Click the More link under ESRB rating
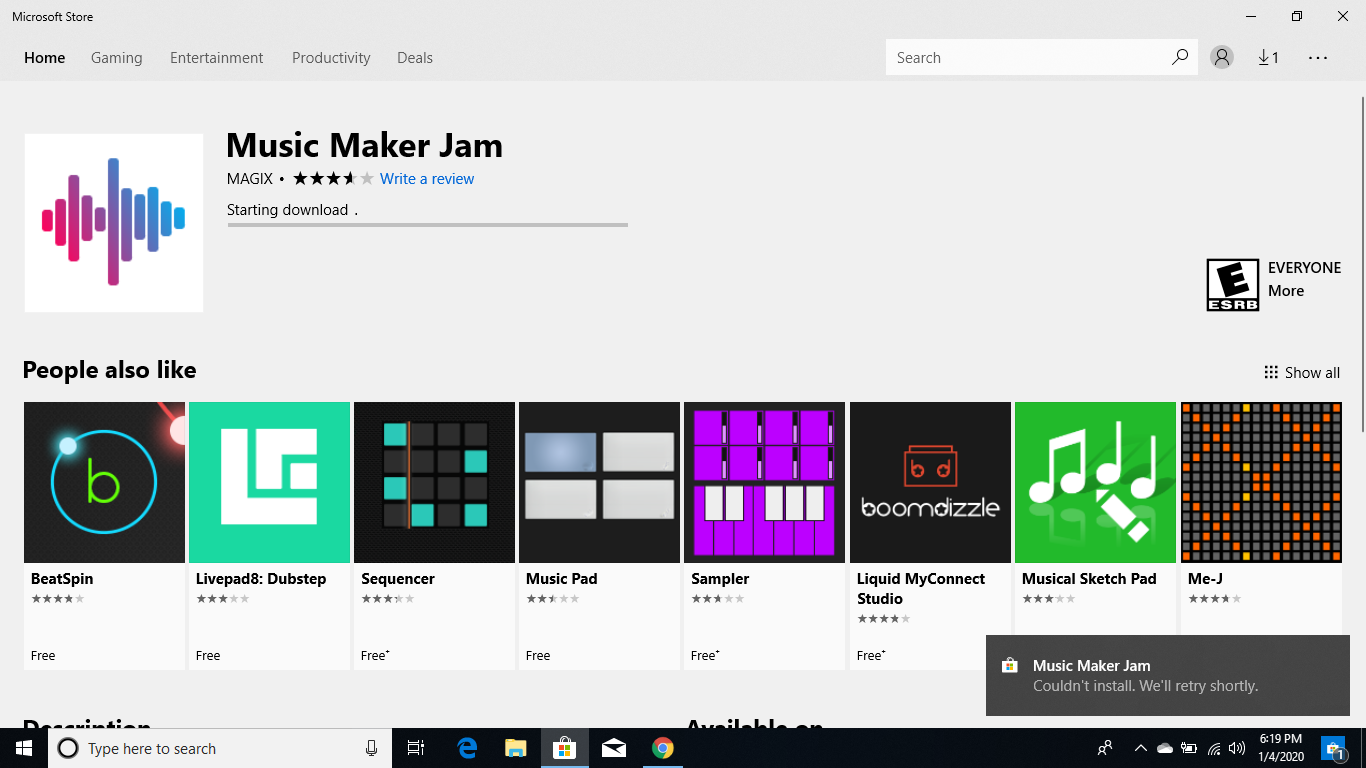Viewport: 1366px width, 768px height. point(1286,291)
